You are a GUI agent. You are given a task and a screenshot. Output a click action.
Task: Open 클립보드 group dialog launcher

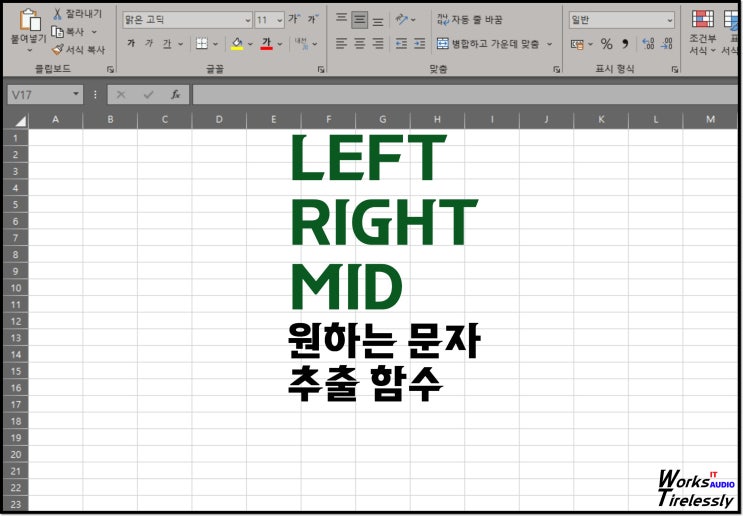[x=110, y=70]
